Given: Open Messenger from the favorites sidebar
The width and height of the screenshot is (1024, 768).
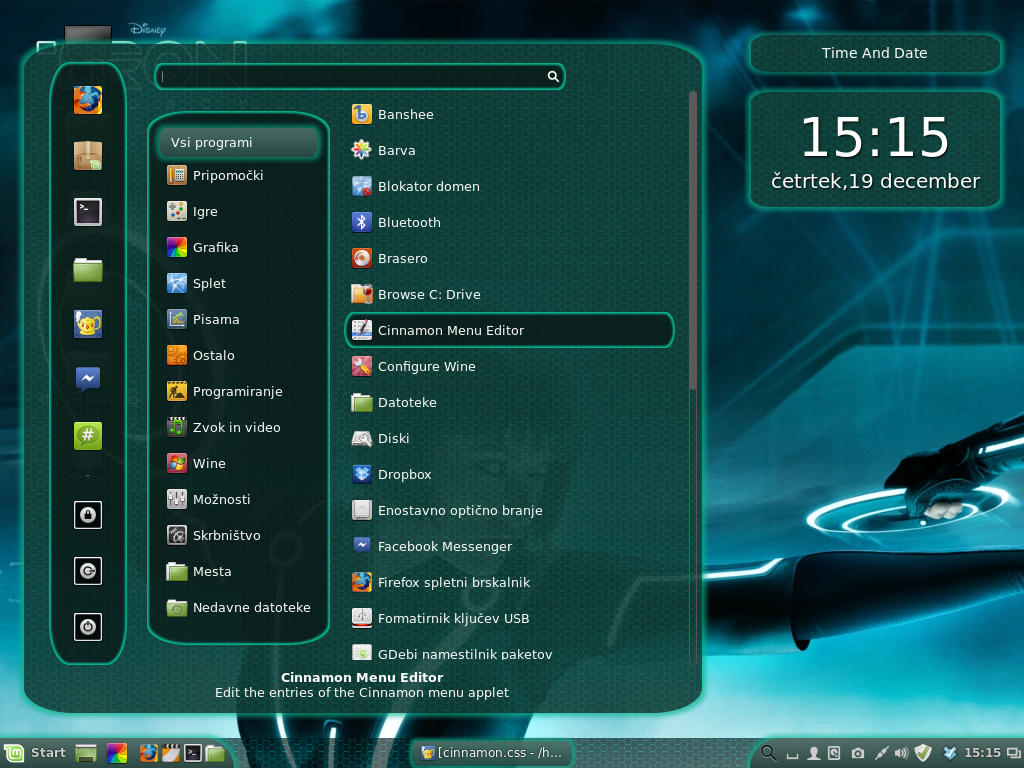Looking at the screenshot, I should 88,379.
